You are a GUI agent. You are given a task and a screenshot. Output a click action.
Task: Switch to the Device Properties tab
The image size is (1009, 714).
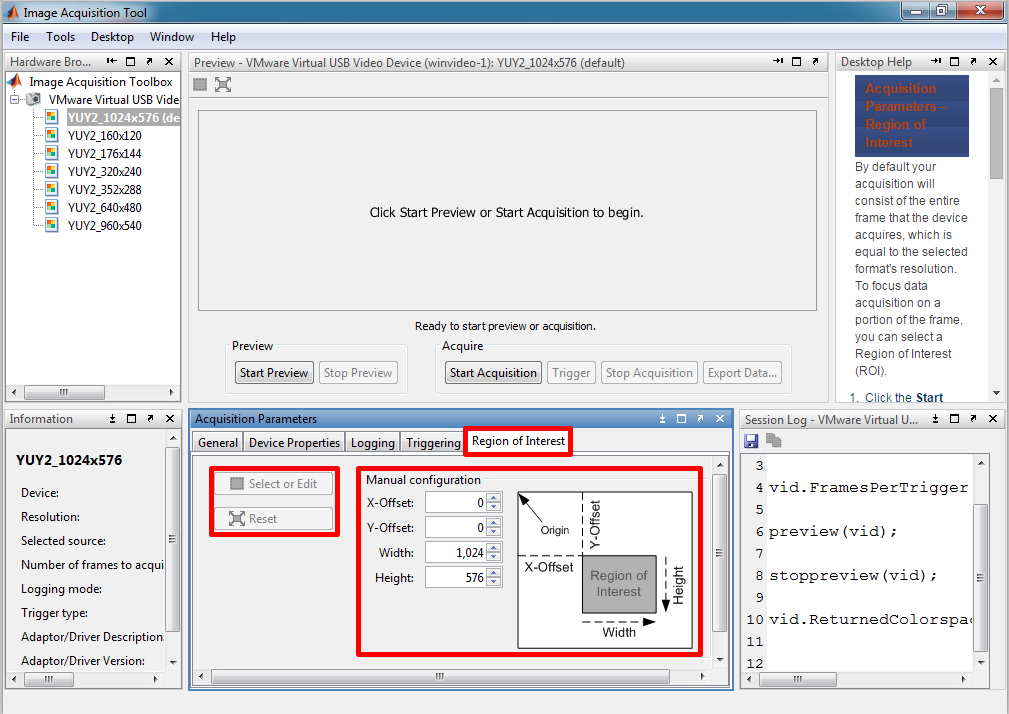tap(294, 443)
